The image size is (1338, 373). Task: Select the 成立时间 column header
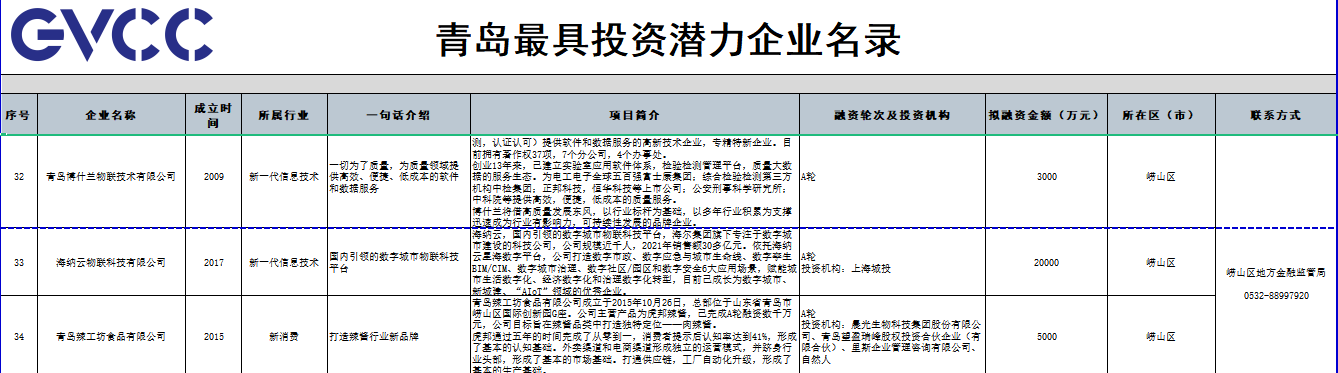213,115
